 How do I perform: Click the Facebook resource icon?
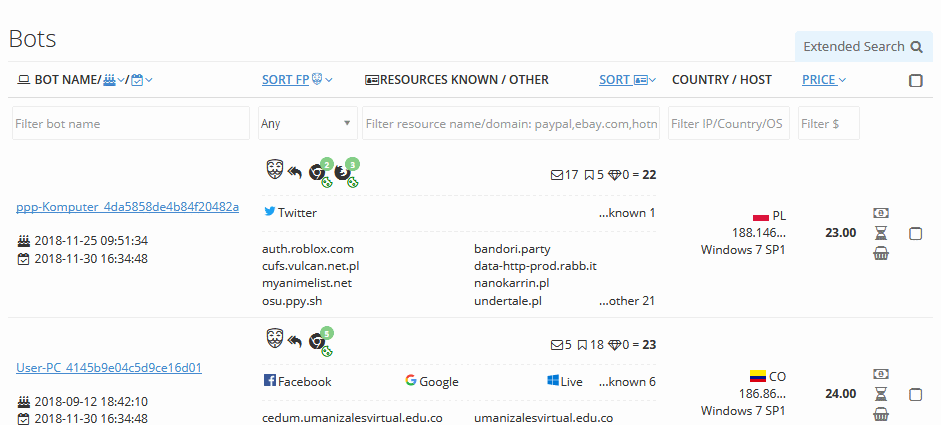click(269, 381)
